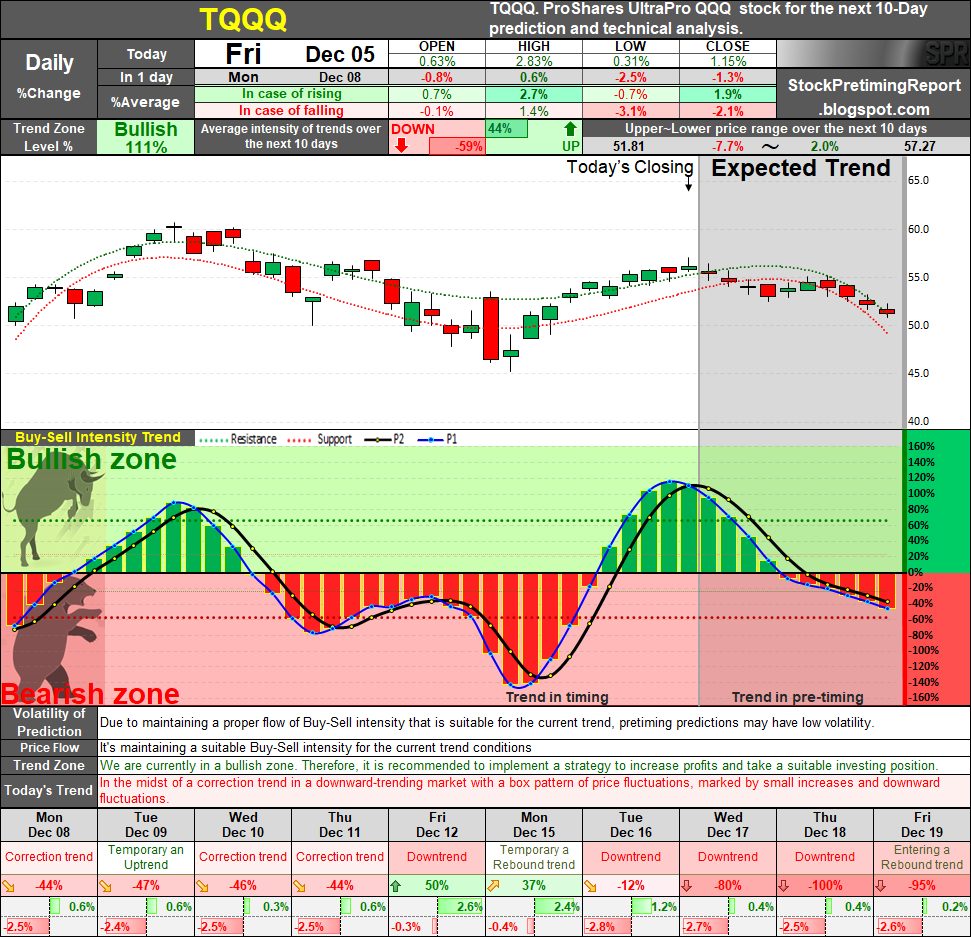
Task: Click Thu Dec 18 red down arrow
Action: click(x=784, y=886)
